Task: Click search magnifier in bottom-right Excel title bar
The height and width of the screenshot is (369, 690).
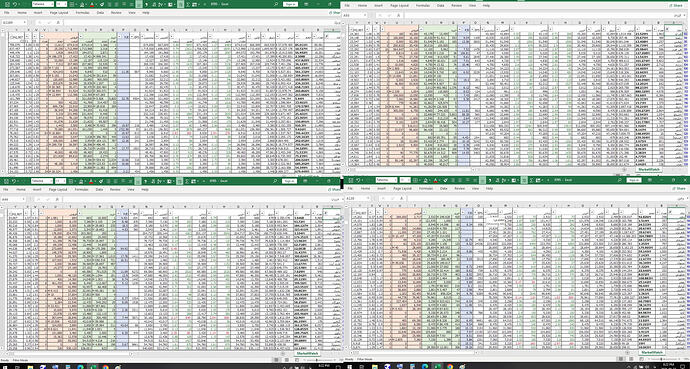Action: [x=620, y=180]
